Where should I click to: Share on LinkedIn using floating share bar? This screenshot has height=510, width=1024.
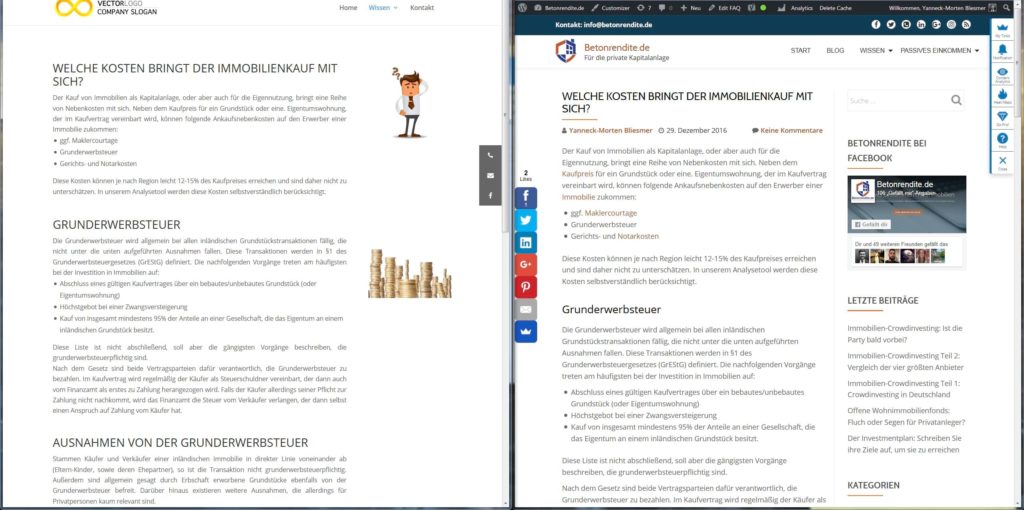pos(526,242)
